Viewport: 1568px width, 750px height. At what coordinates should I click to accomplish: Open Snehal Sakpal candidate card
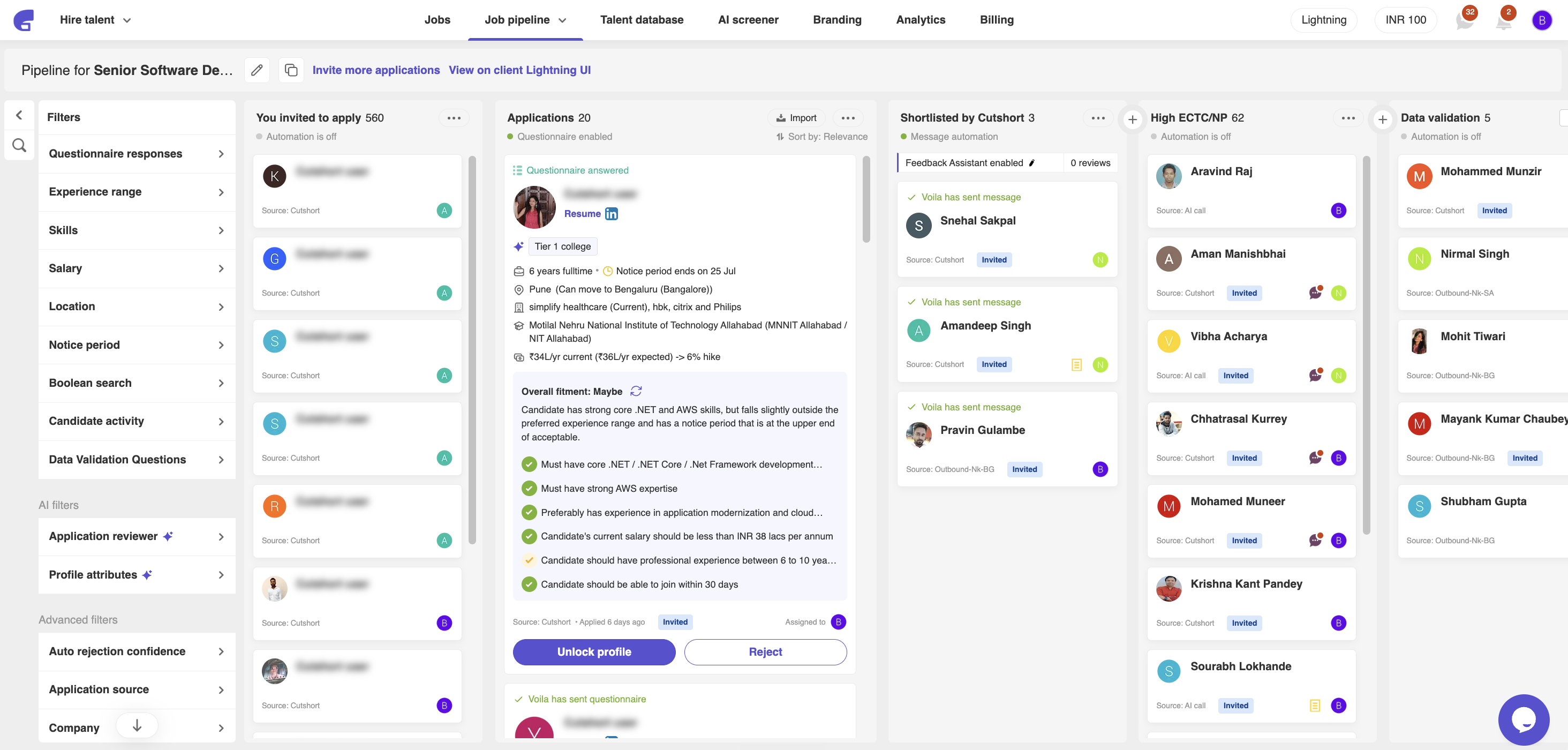1007,229
